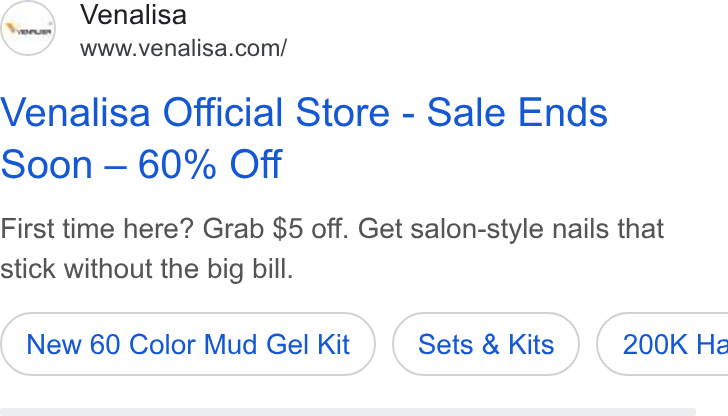Open the Venalisa Official Store headline link
The width and height of the screenshot is (728, 416).
(x=304, y=138)
